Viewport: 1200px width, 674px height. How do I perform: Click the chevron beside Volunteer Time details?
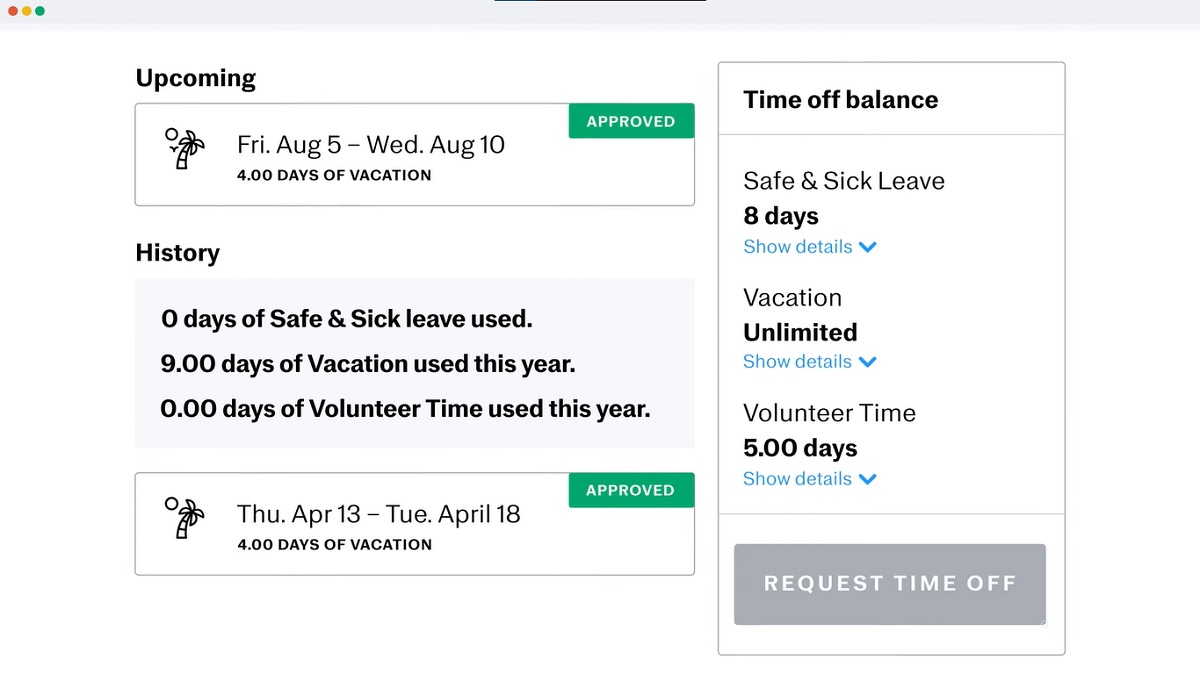click(x=867, y=479)
